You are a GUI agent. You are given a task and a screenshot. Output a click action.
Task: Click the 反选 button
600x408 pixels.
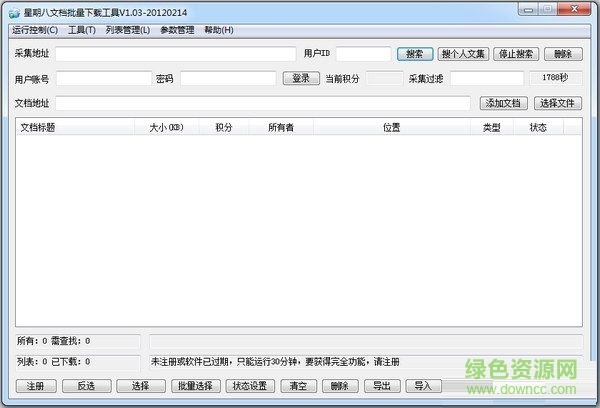[87, 386]
